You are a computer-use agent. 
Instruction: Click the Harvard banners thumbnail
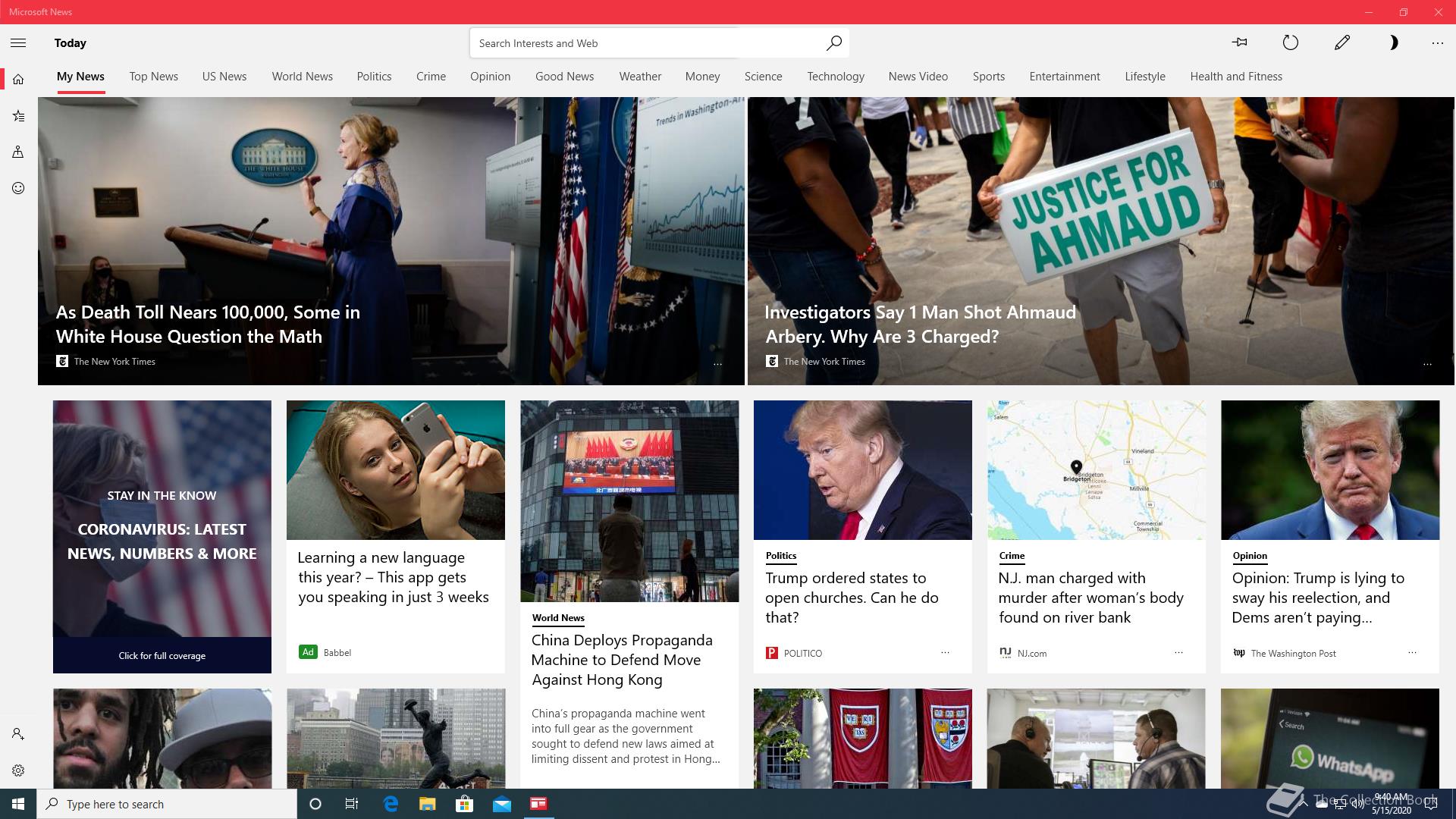click(863, 739)
